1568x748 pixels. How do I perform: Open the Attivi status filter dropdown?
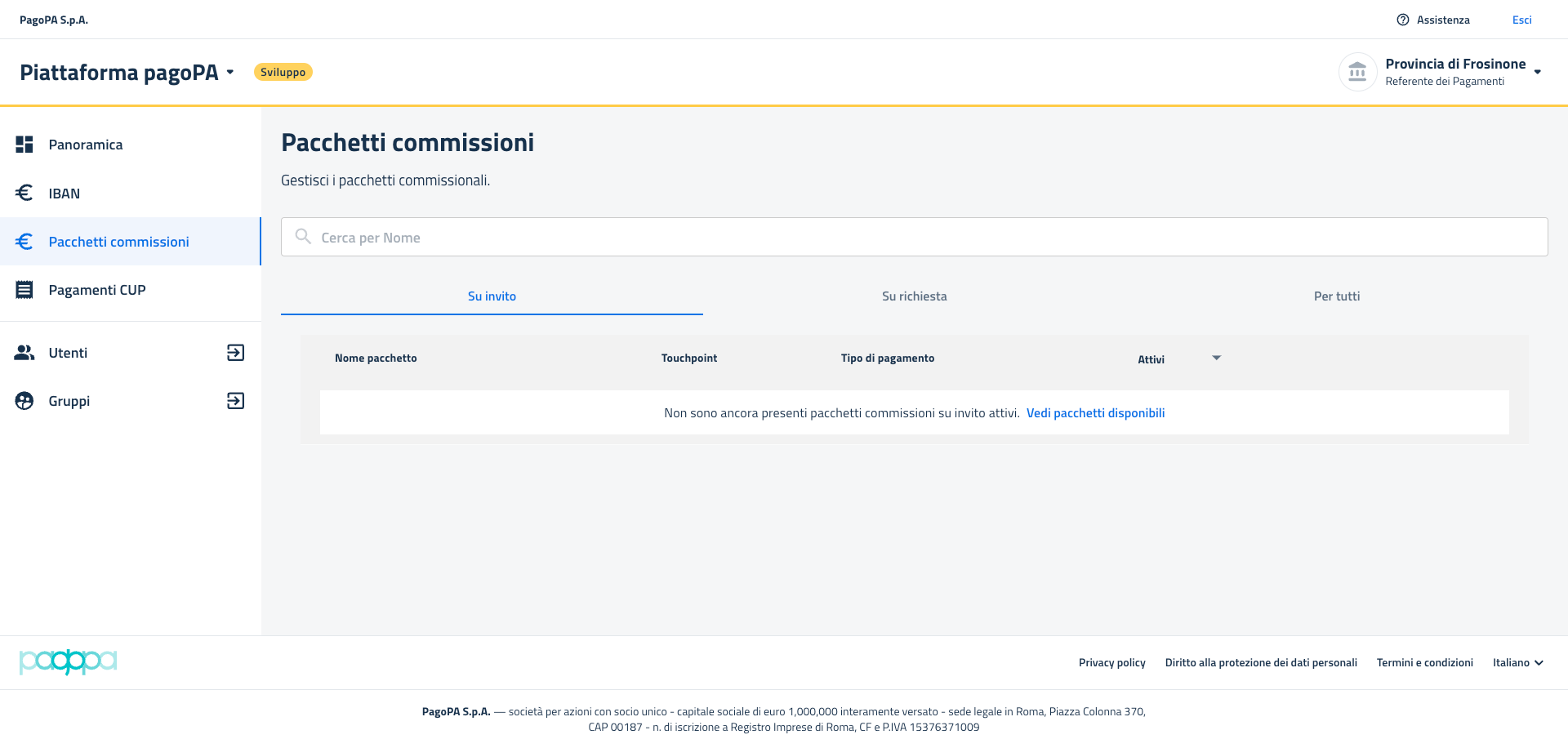tap(1216, 358)
